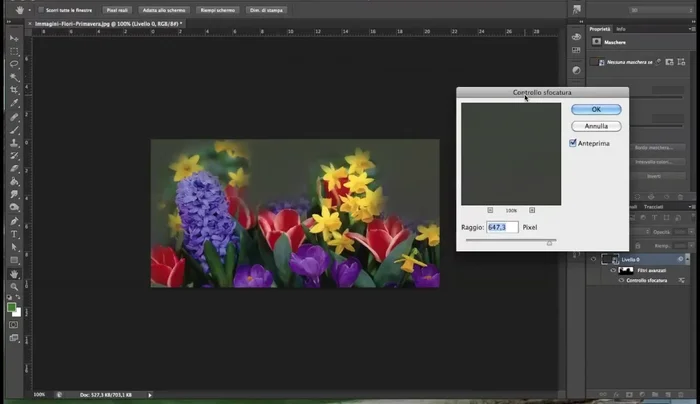Click the Raggio radius slider handle
The image size is (700, 404).
pos(549,242)
